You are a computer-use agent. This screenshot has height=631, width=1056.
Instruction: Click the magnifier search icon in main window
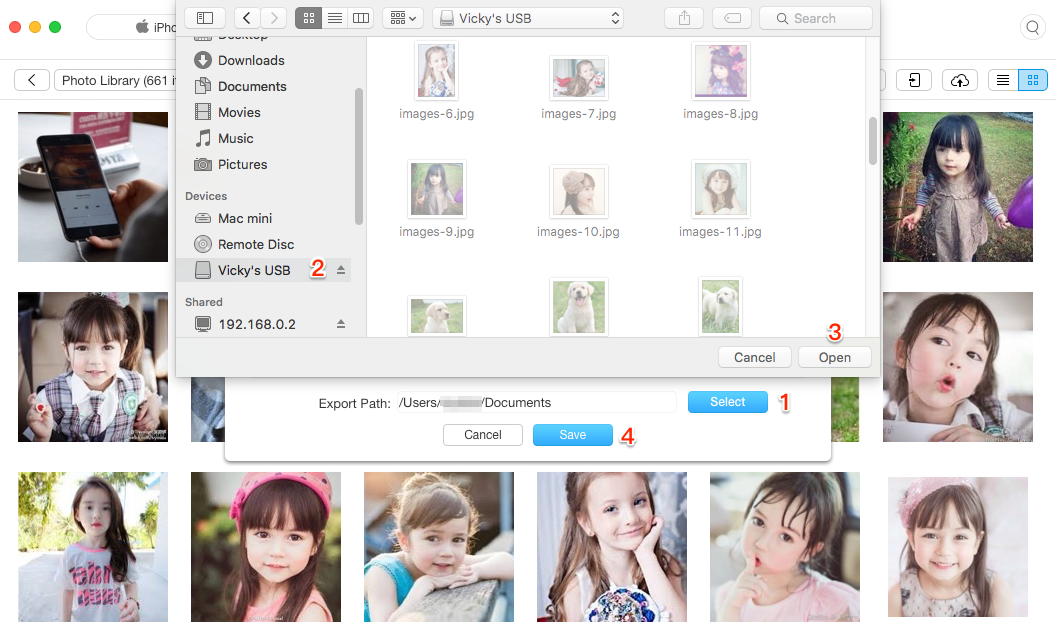[1032, 28]
